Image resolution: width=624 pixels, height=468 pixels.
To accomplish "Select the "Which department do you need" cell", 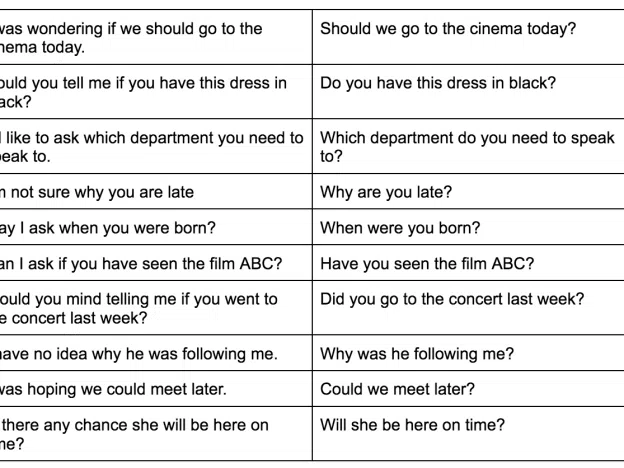I will click(467, 147).
